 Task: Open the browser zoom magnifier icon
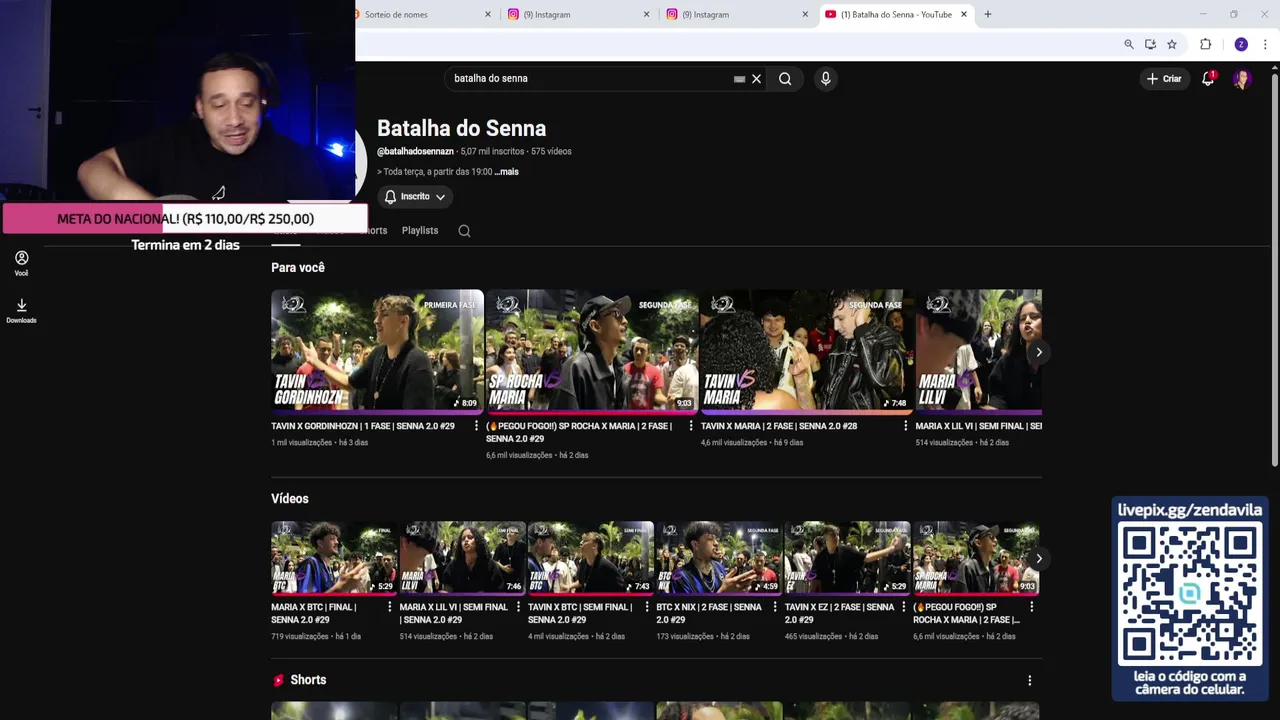[x=1129, y=44]
